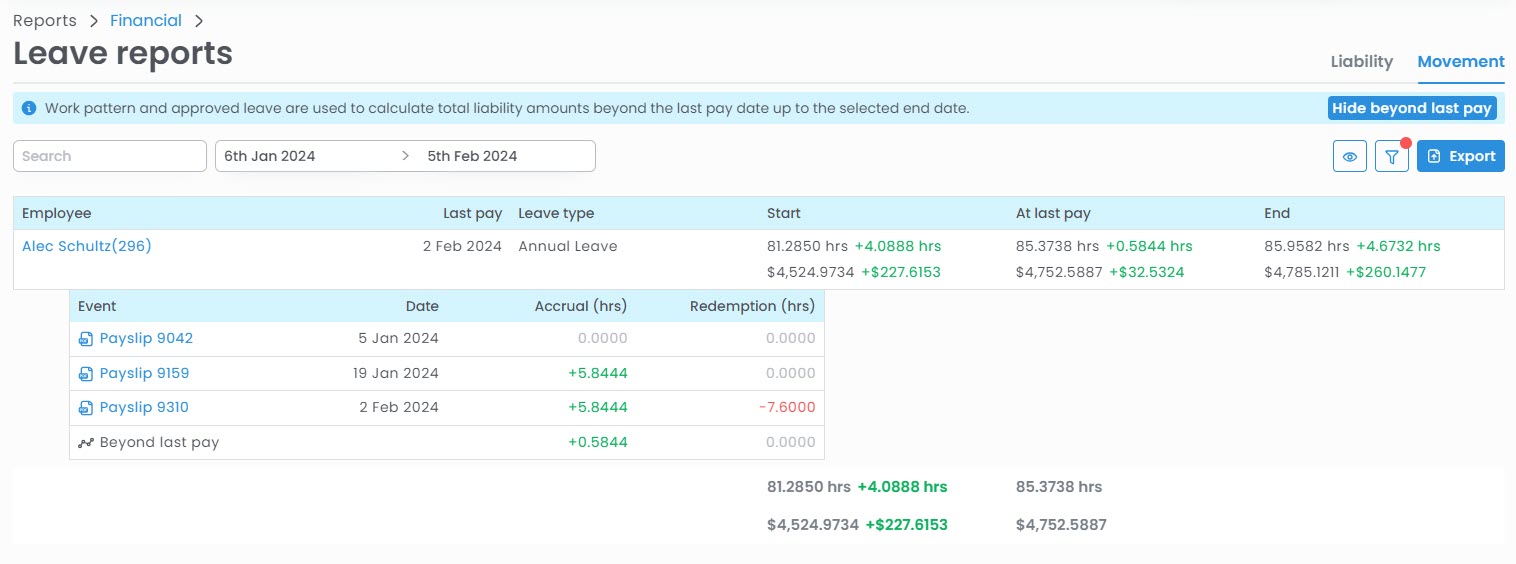The image size is (1516, 564).
Task: Click the eye visibility icon button
Action: point(1350,156)
